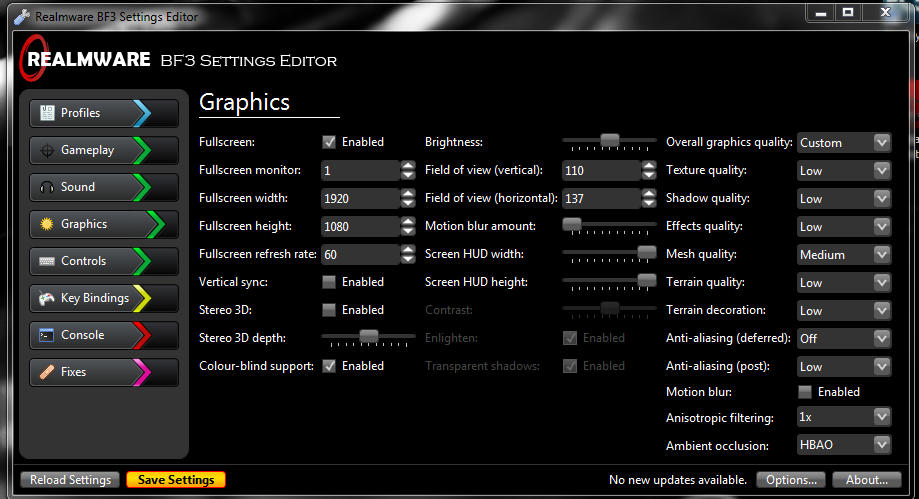Click the Fixes bandage icon
Image resolution: width=919 pixels, height=499 pixels.
(47, 372)
